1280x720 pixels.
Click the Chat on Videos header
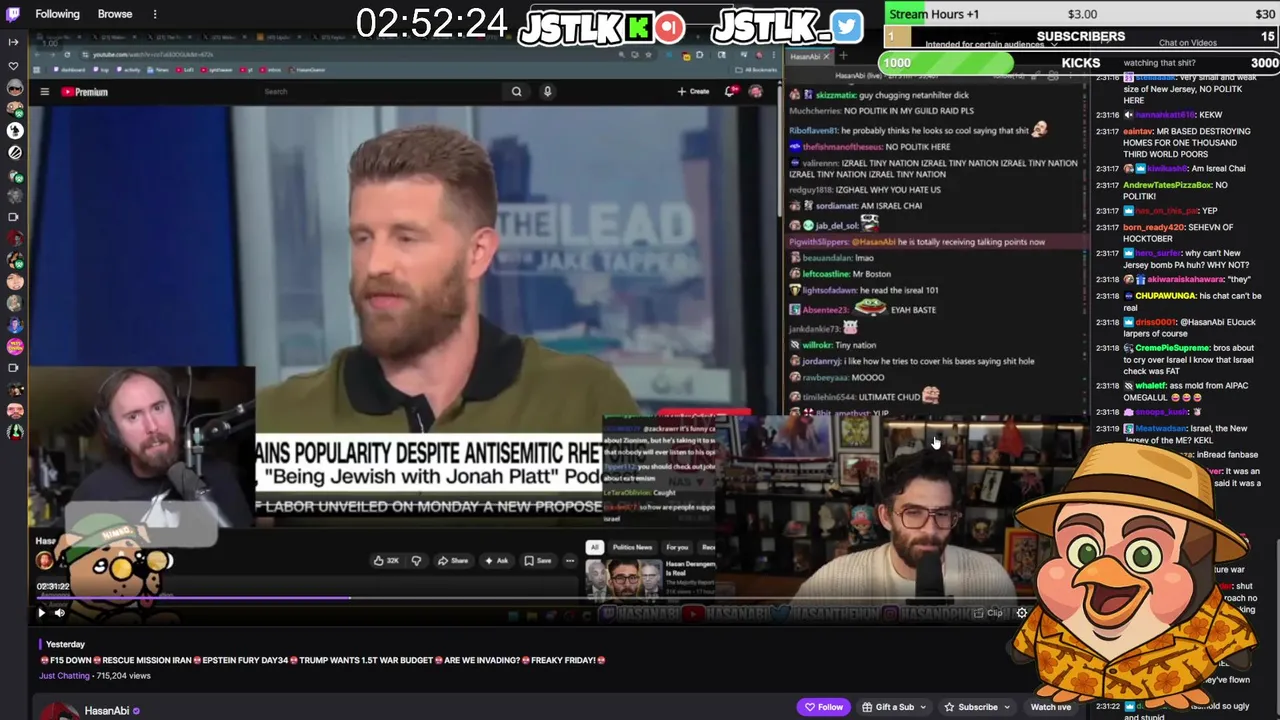click(1188, 43)
